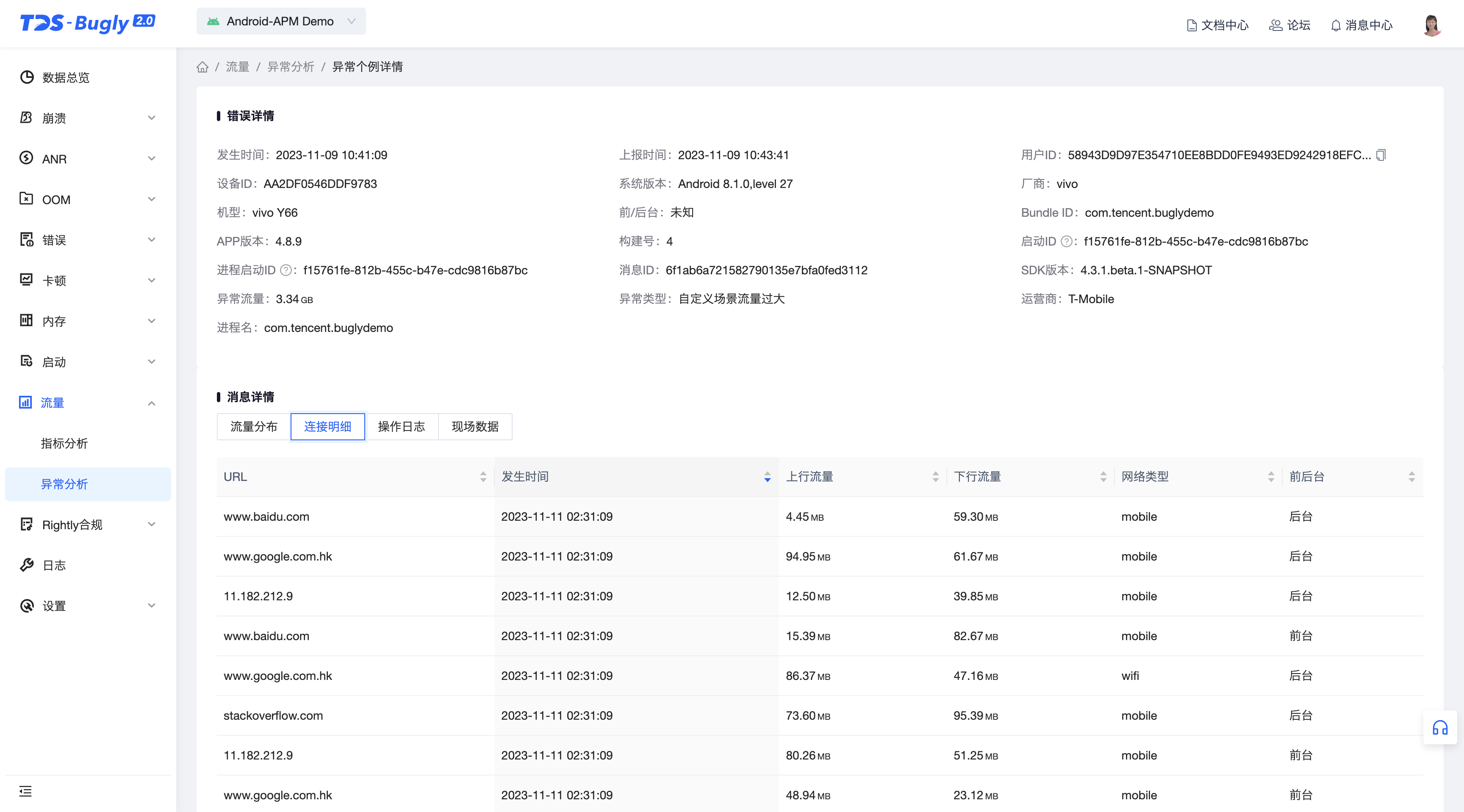Expand the Rightly合规 menu chevron
This screenshot has width=1464, height=812.
[152, 524]
